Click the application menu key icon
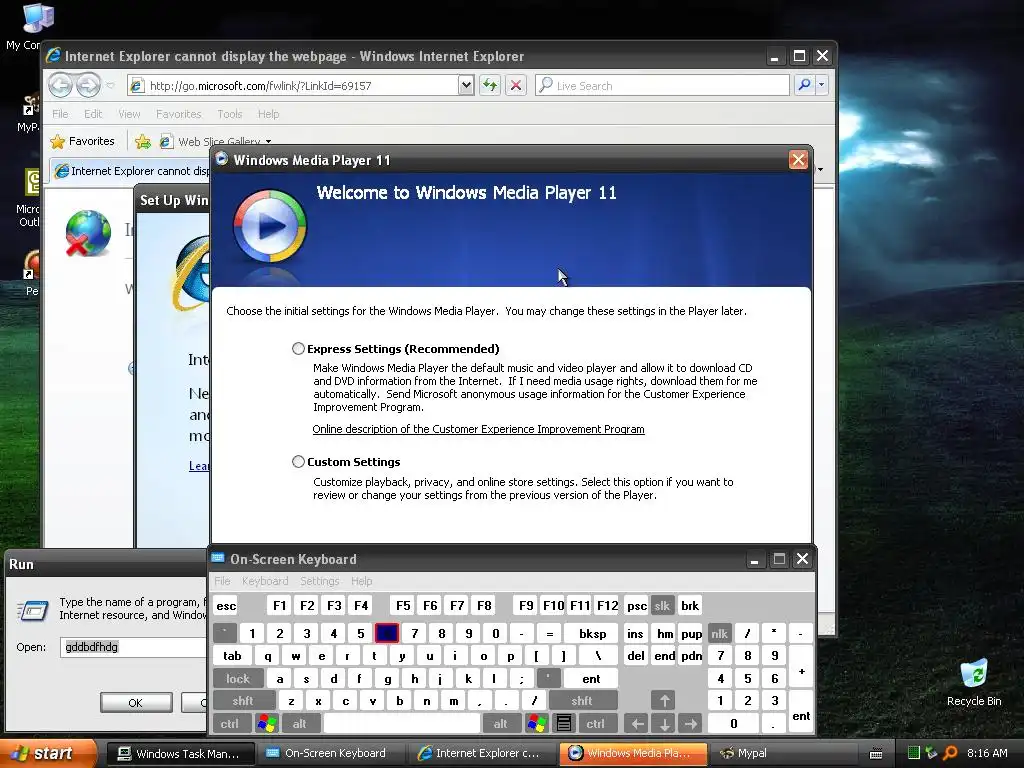1024x768 pixels. click(564, 724)
